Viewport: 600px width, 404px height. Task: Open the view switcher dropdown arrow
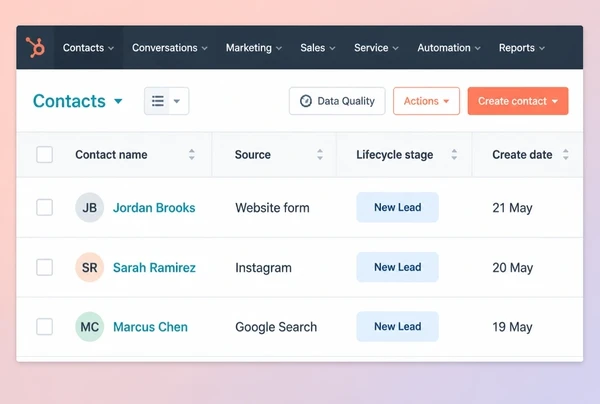pos(177,101)
